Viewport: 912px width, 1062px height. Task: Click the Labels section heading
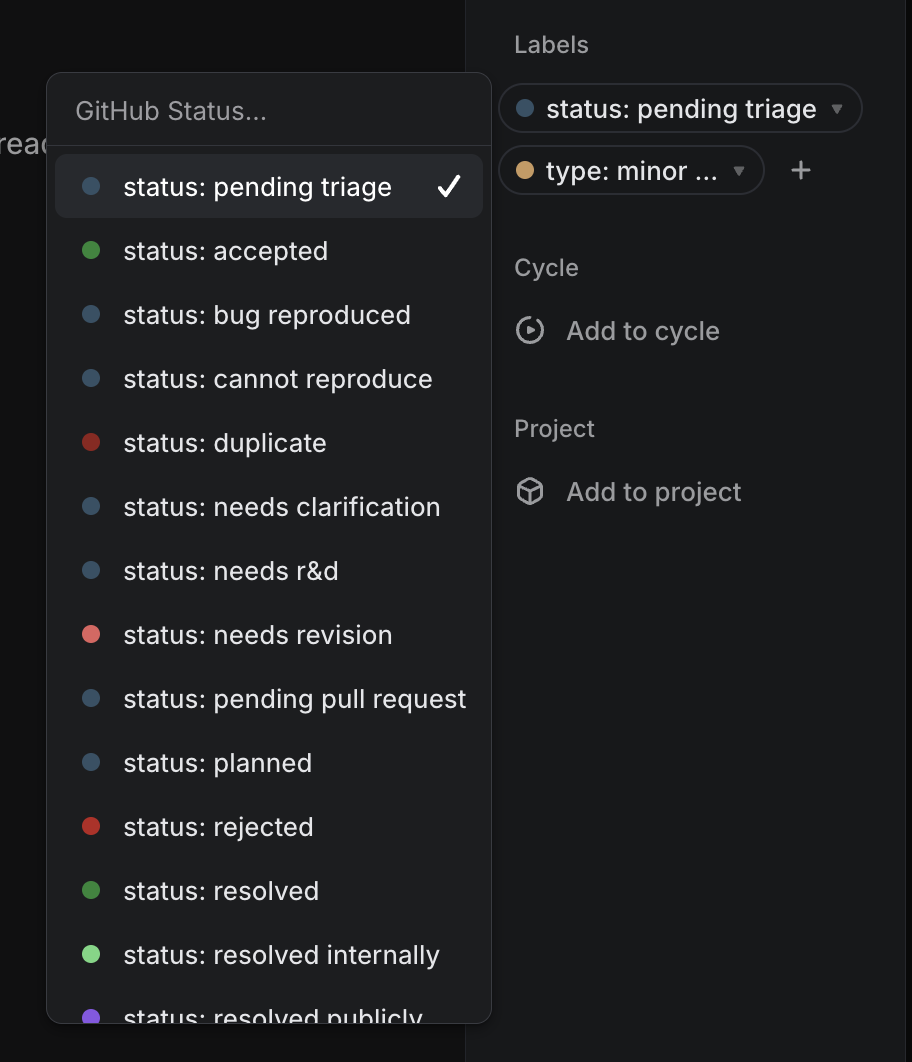click(x=551, y=45)
